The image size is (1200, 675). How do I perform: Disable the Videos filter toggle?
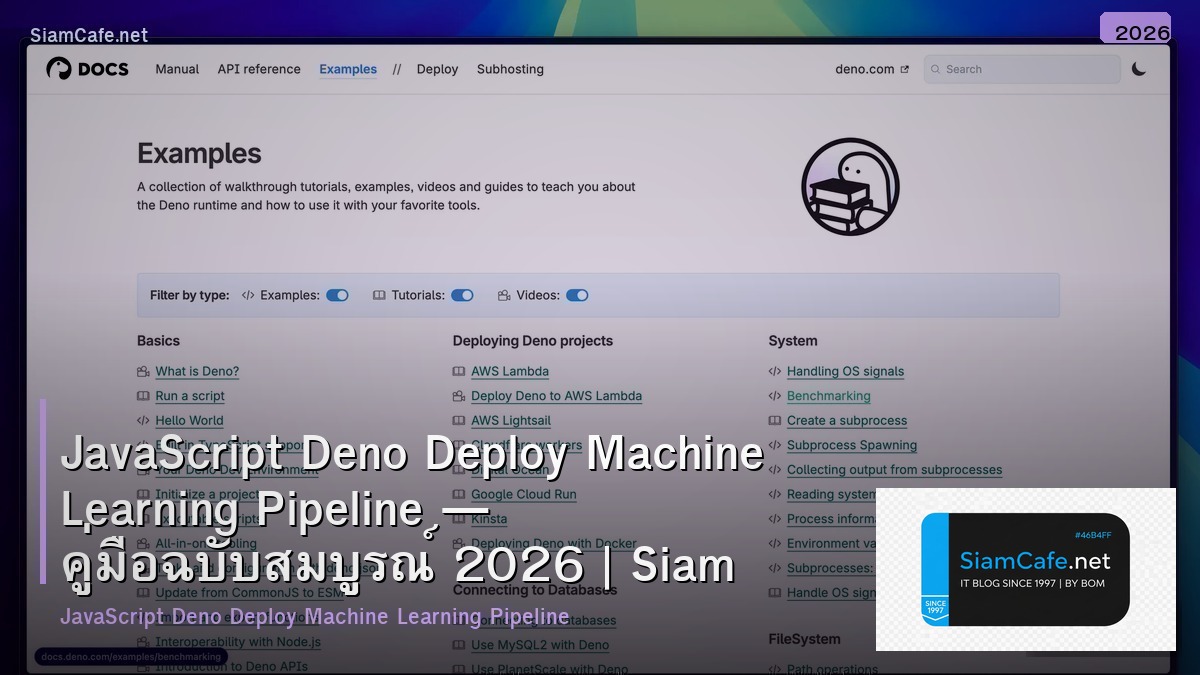[577, 295]
